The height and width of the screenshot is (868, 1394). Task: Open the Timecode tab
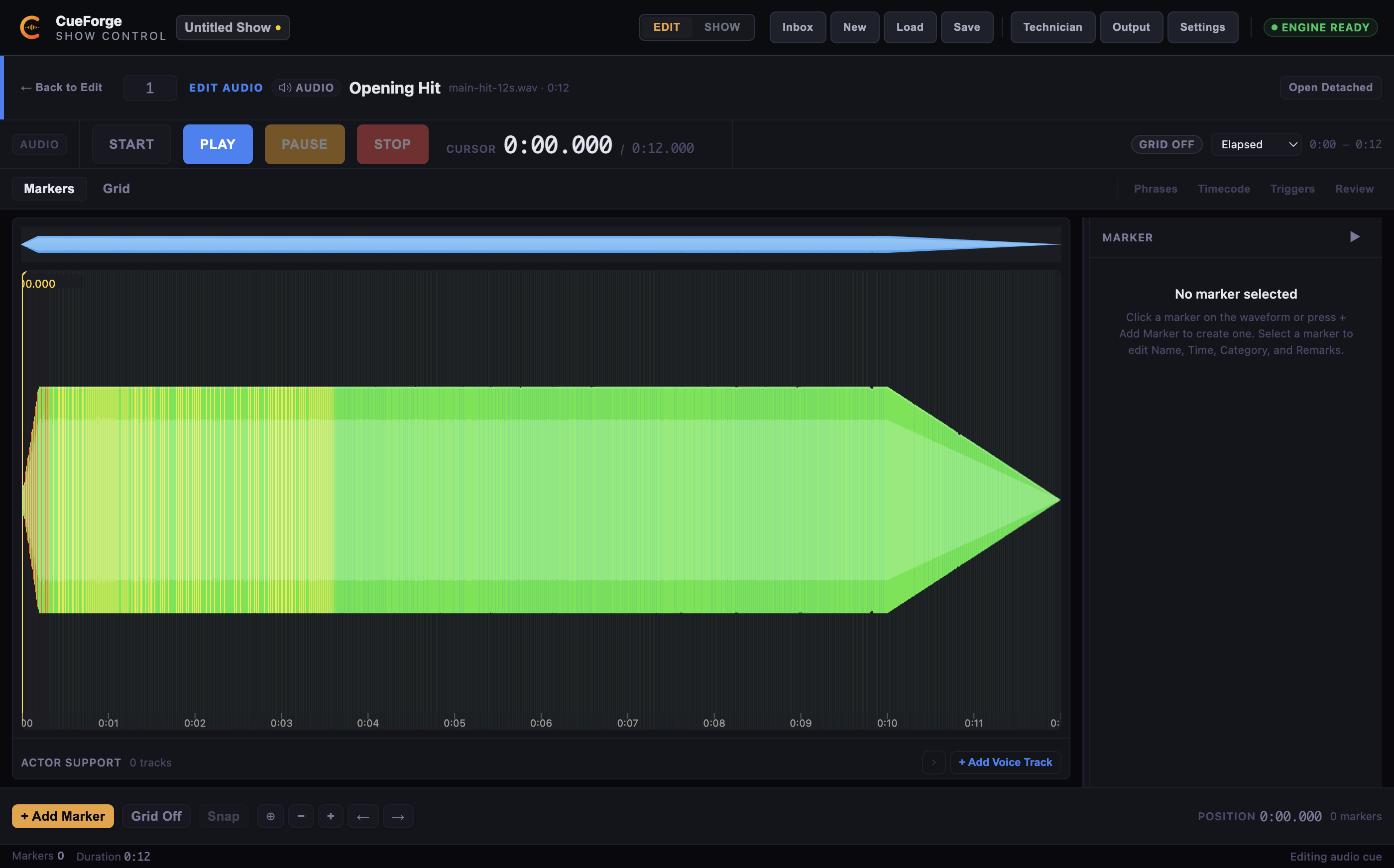(x=1223, y=189)
